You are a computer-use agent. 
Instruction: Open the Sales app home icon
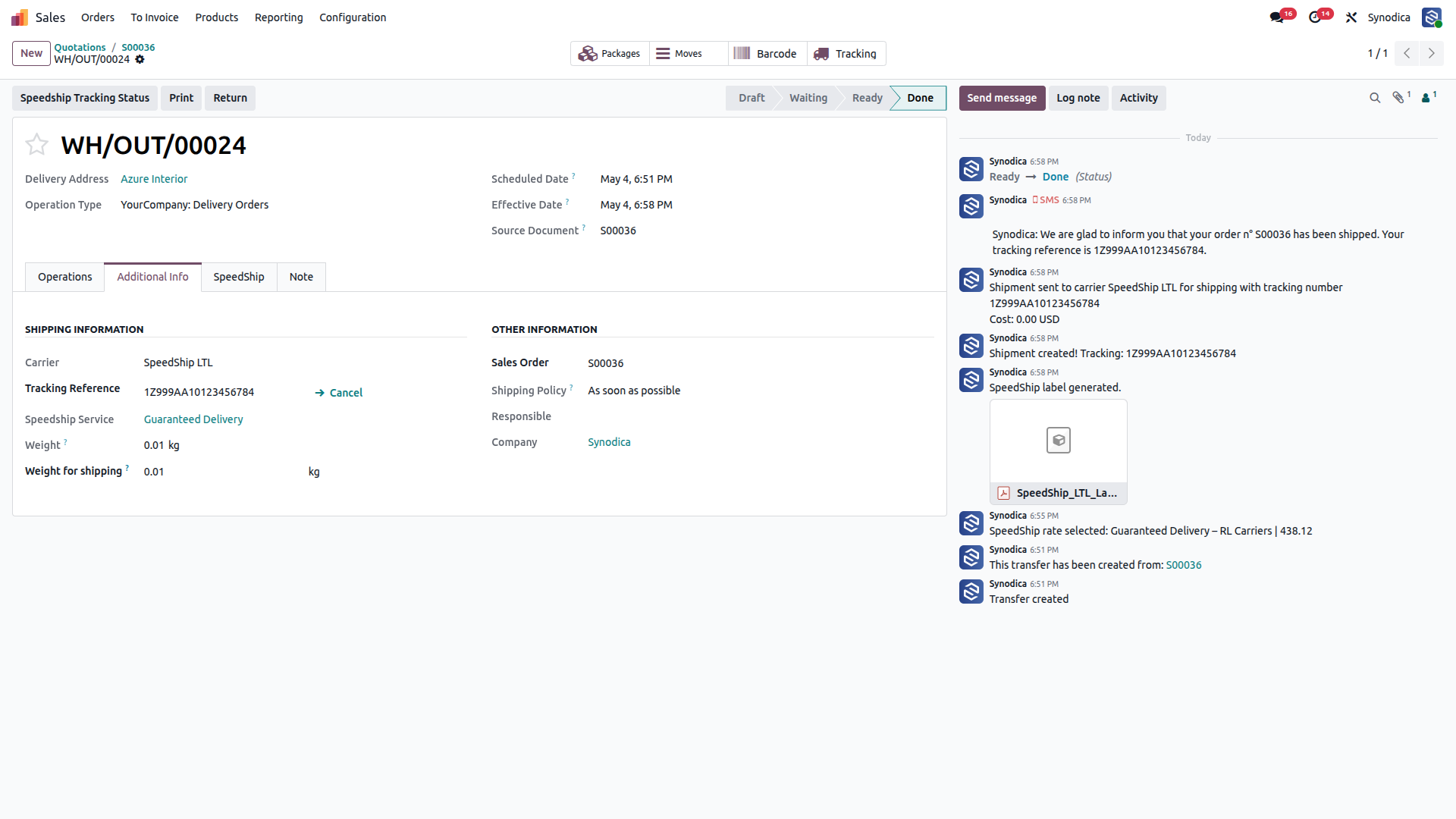(20, 17)
